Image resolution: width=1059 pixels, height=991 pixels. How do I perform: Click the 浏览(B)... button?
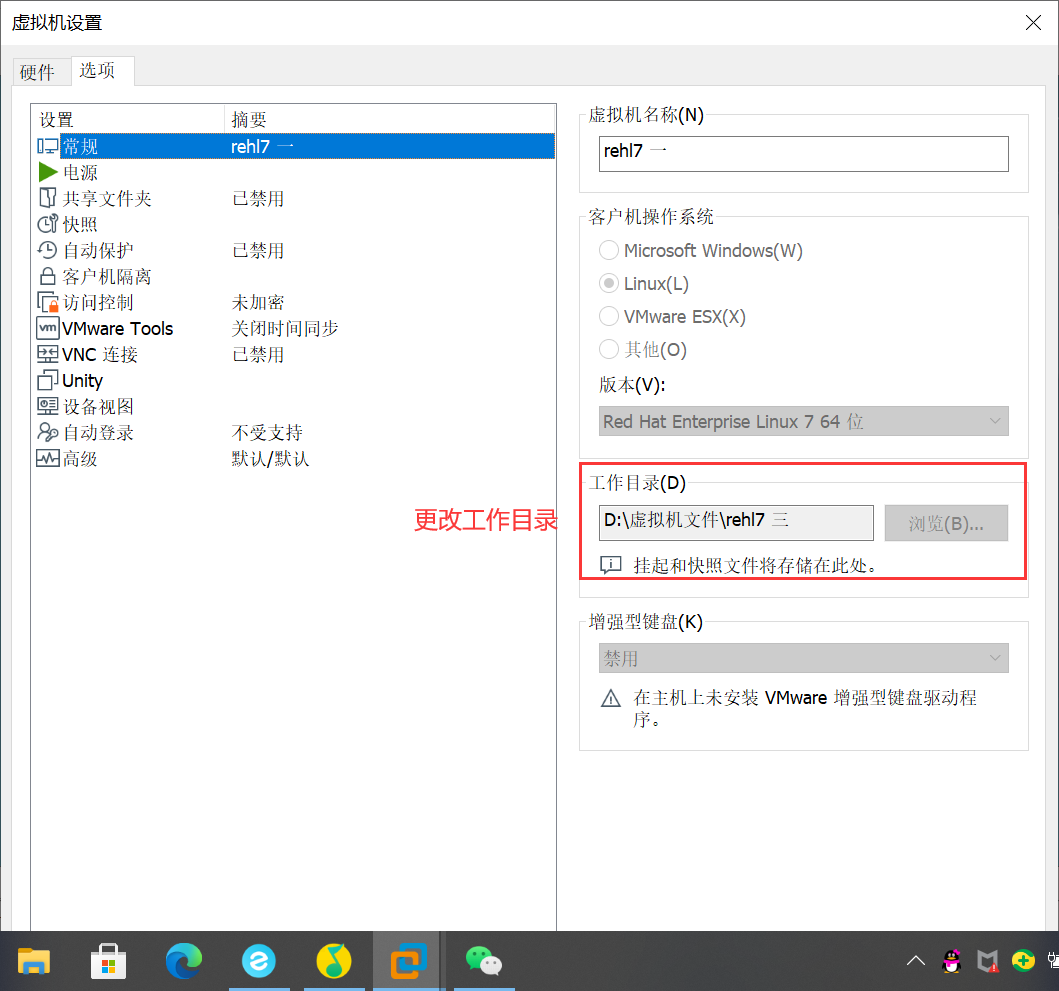[946, 523]
